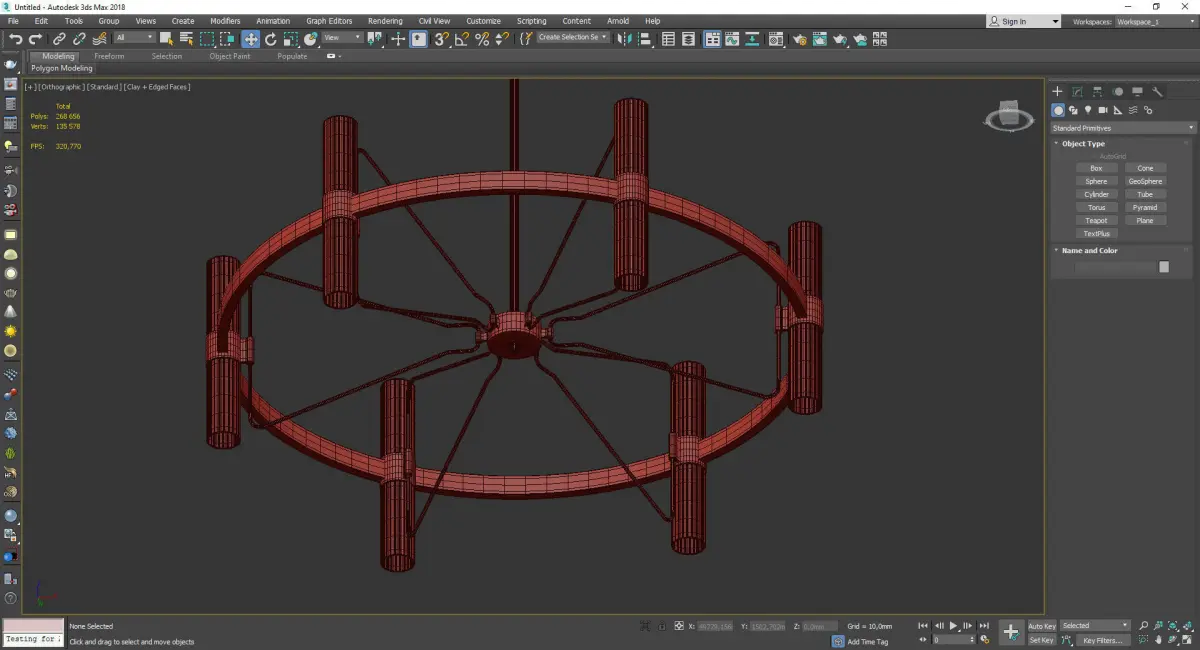The width and height of the screenshot is (1200, 650).
Task: Click the GeoSphere object type button
Action: [1145, 182]
